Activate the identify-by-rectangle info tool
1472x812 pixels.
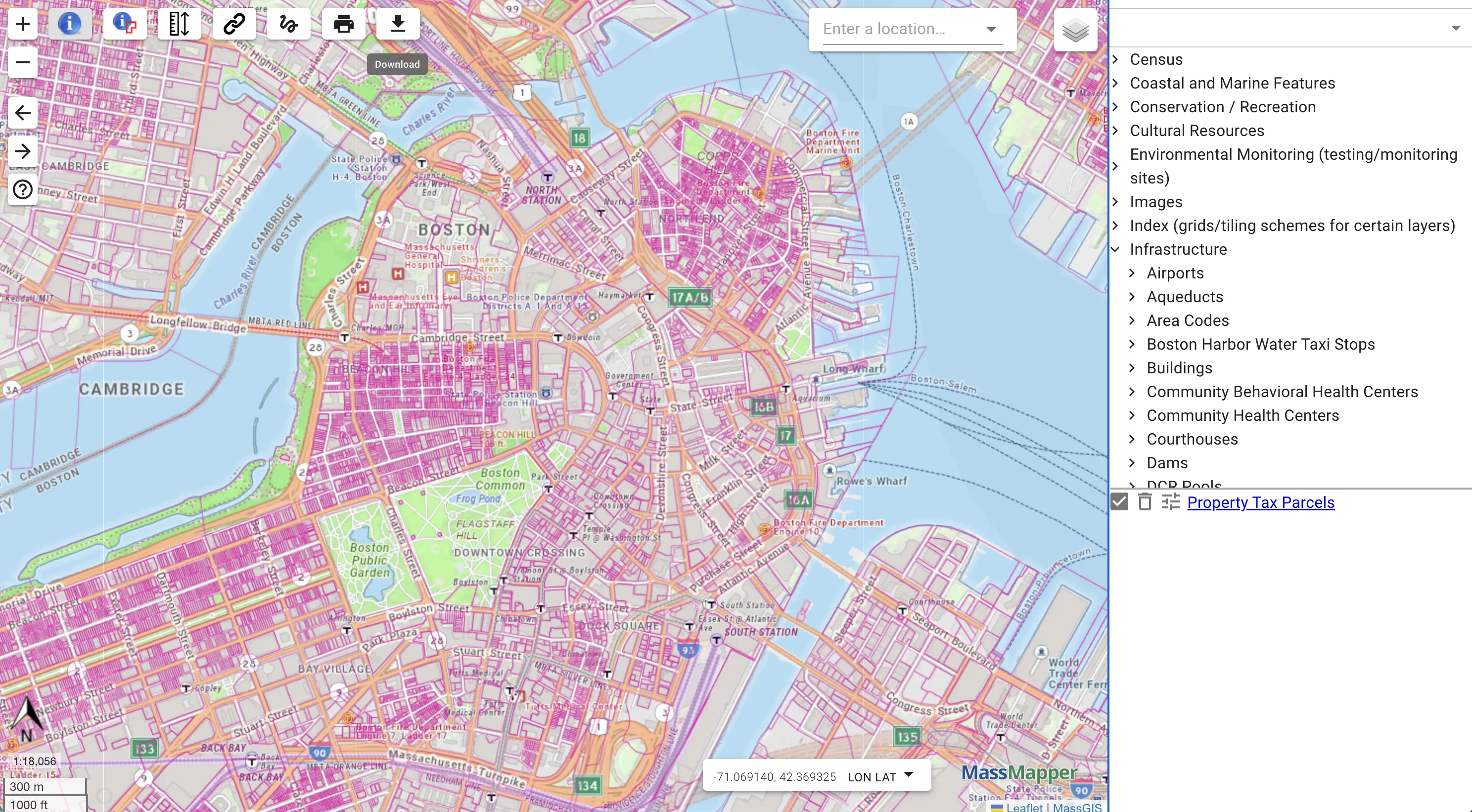(x=125, y=24)
